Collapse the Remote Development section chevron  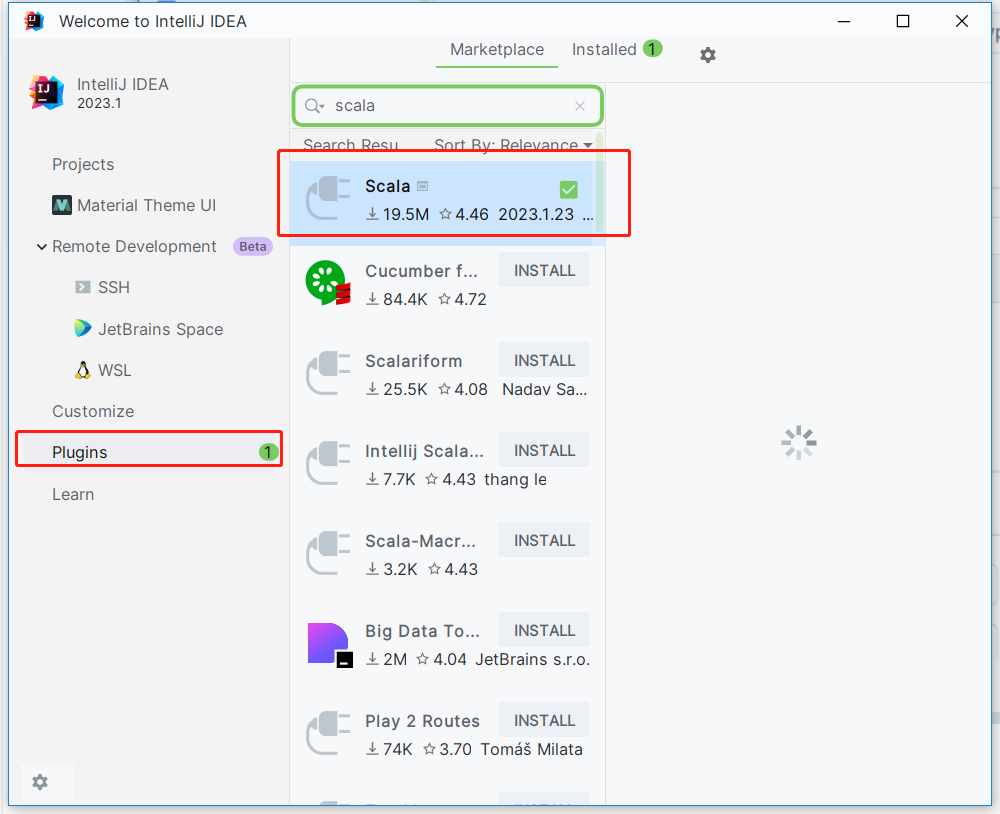tap(41, 247)
